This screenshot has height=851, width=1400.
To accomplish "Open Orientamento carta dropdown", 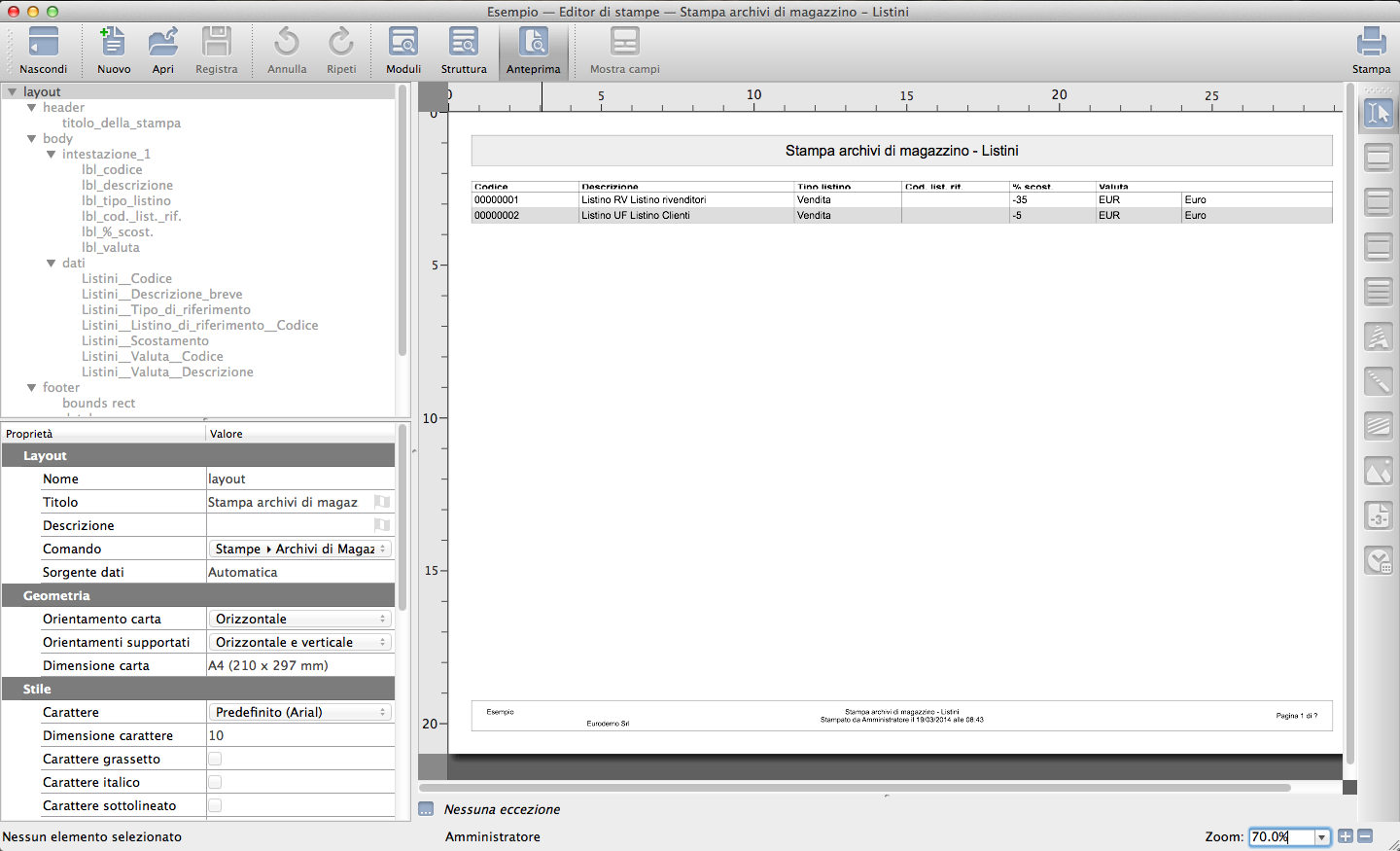I will pos(300,619).
